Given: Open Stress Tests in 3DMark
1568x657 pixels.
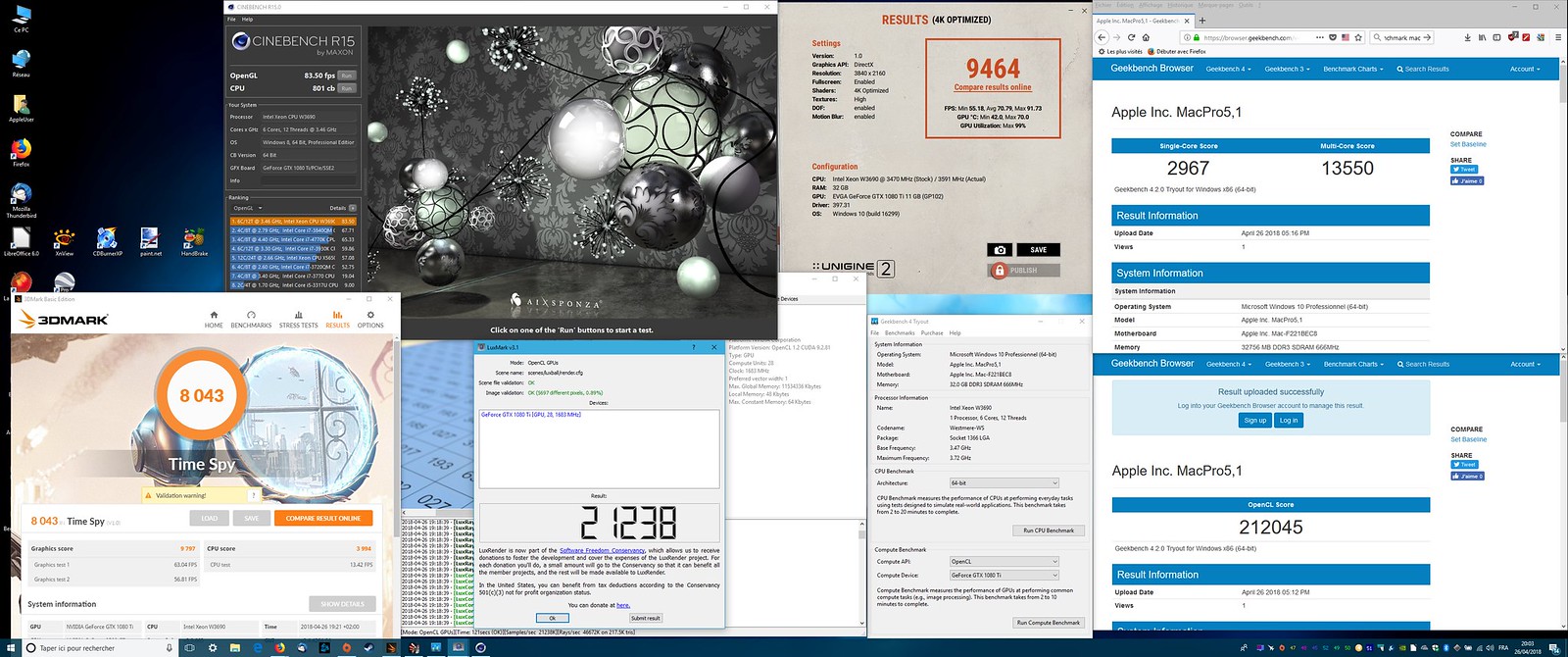Looking at the screenshot, I should [x=298, y=320].
